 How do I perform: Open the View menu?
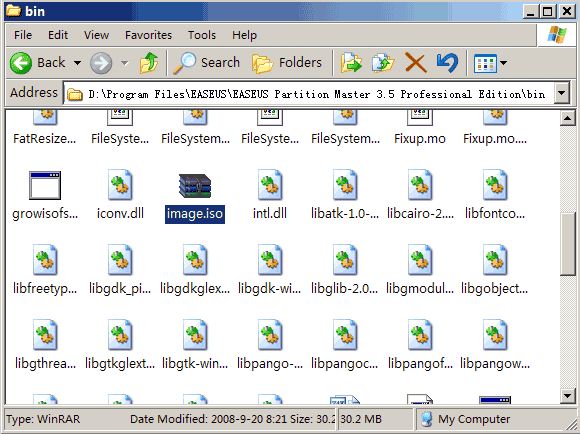[x=96, y=35]
